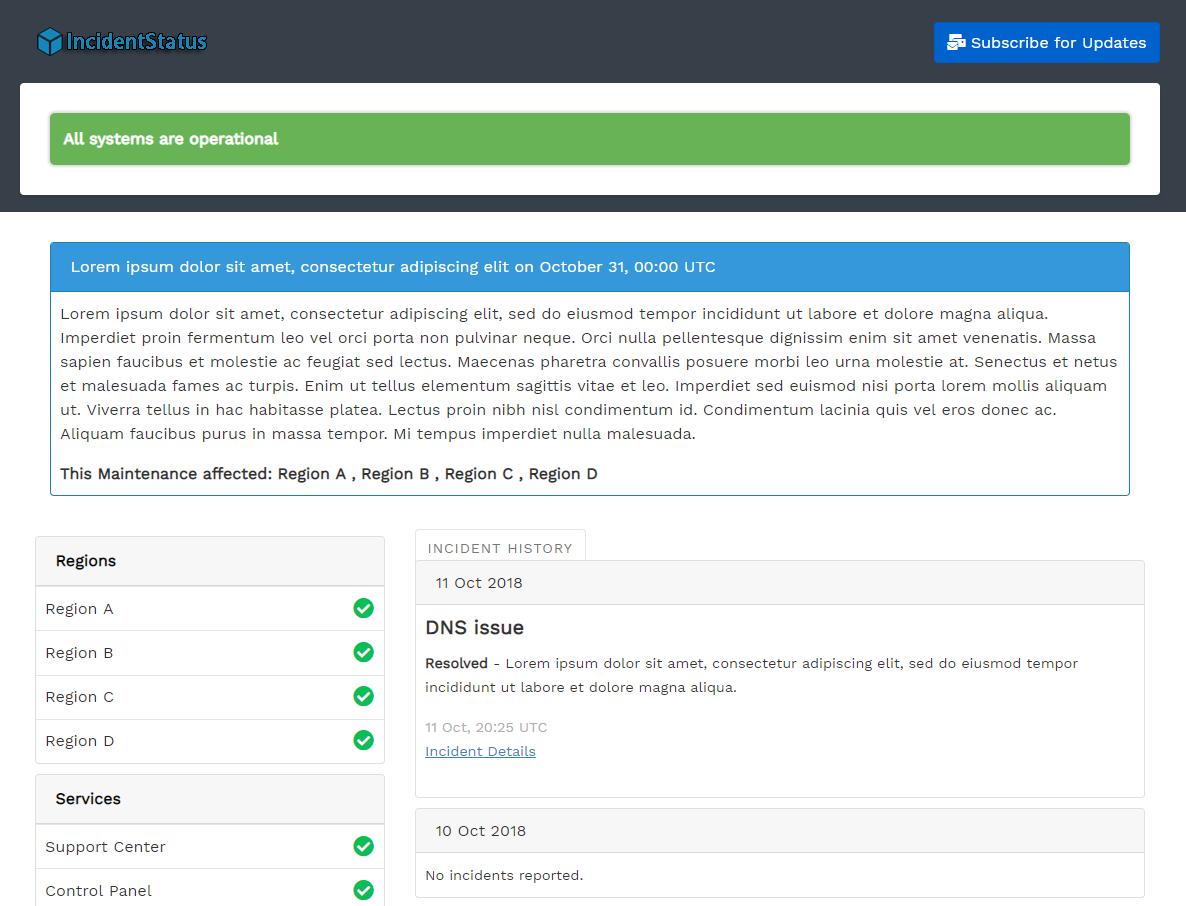
Task: Click the IncidentStatus cube logo icon
Action: click(49, 41)
